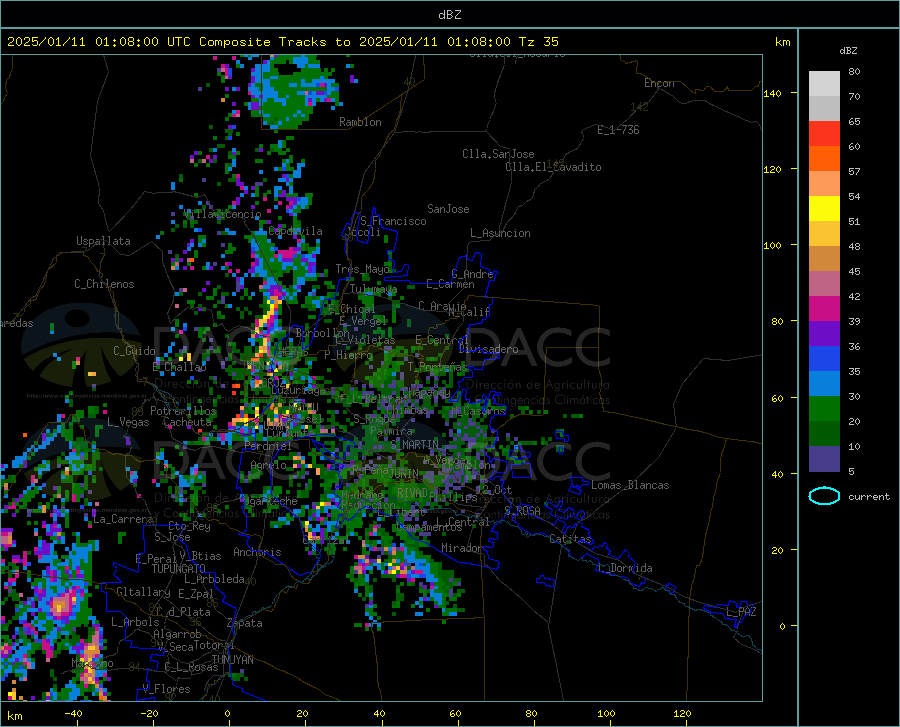Click the 'C_Chilenos' map label
The image size is (900, 727).
[104, 284]
